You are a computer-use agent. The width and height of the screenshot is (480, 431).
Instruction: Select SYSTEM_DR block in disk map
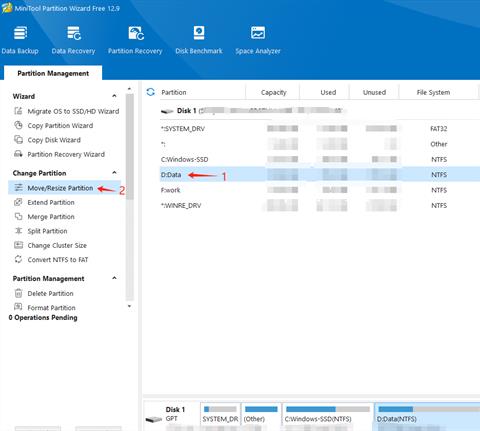coord(220,416)
